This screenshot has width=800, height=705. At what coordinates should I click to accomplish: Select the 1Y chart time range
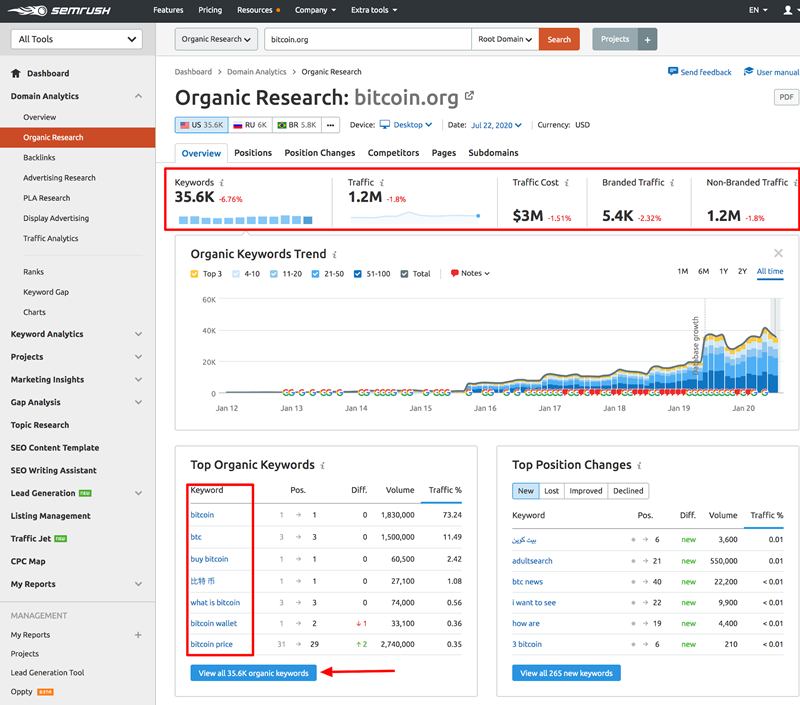tap(723, 271)
